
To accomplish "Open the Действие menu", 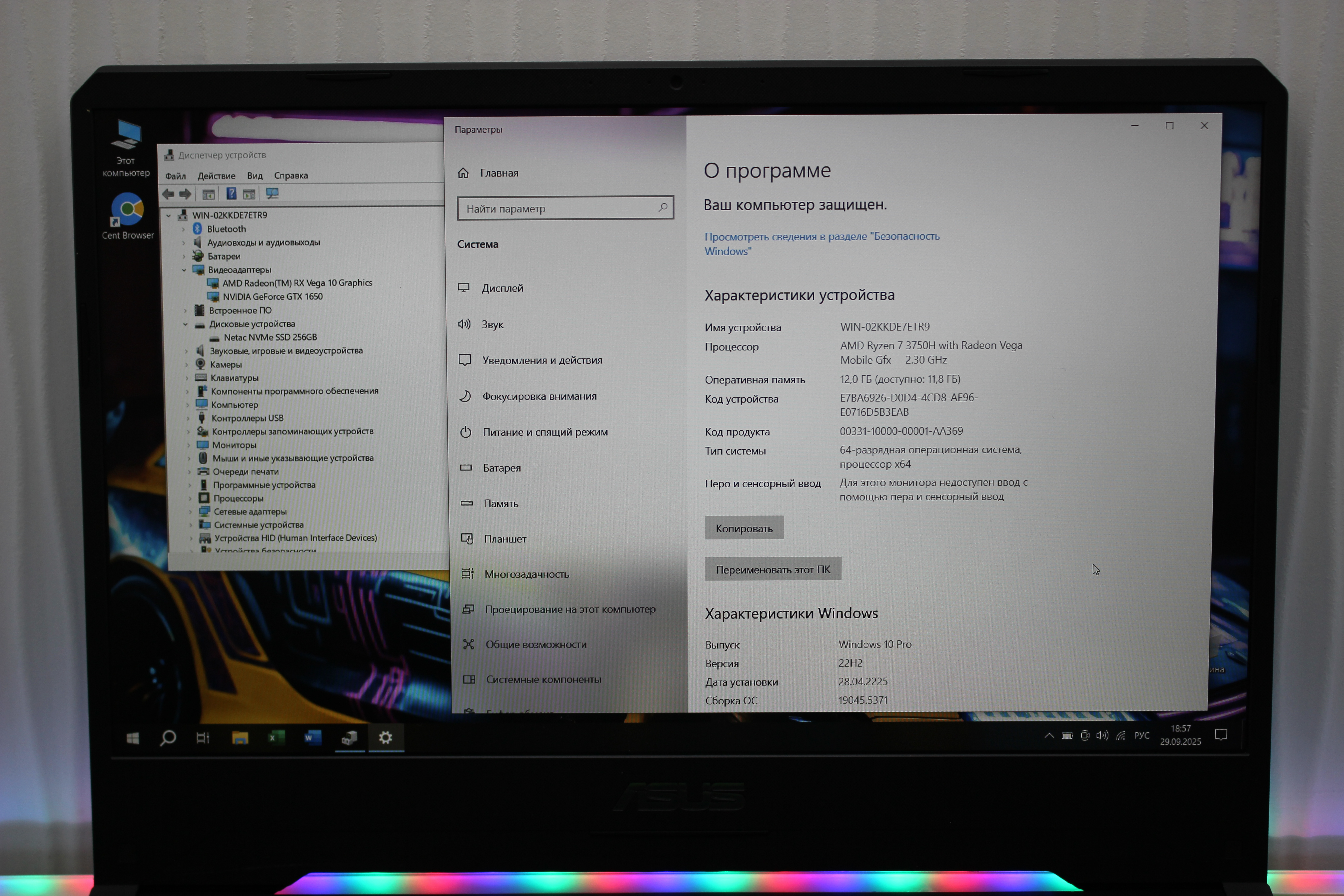I will point(216,176).
